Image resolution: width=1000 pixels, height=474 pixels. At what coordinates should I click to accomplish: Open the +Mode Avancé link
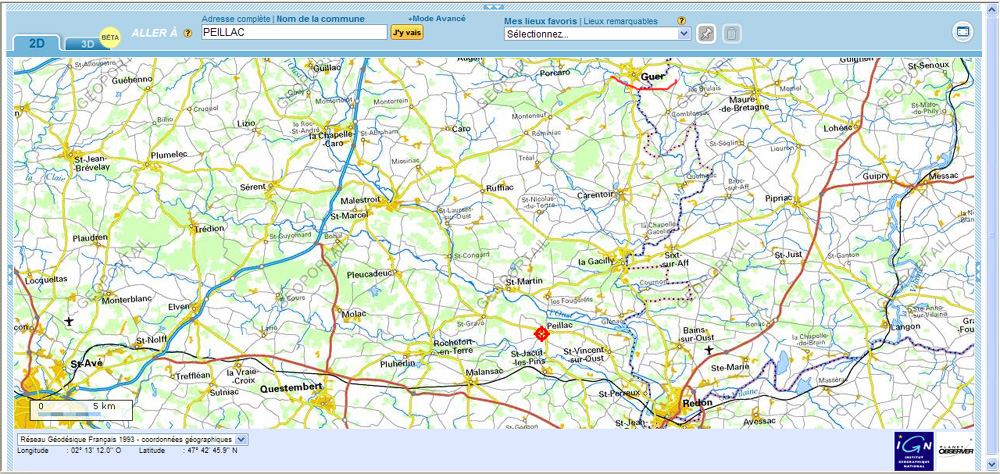coord(437,19)
